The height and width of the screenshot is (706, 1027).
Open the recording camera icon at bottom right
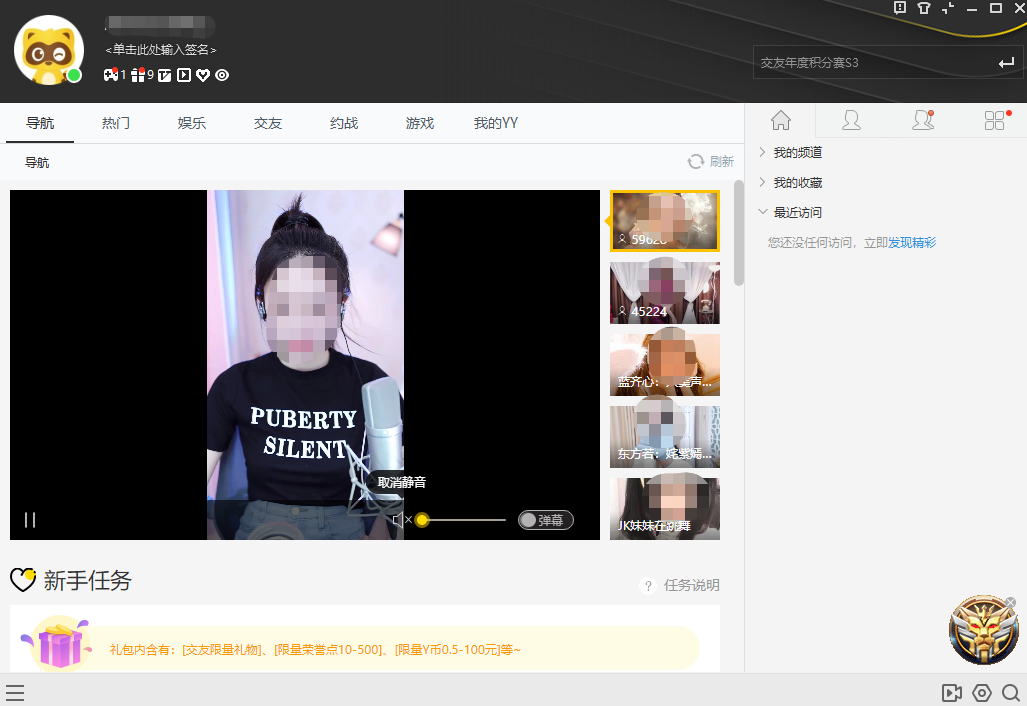(x=951, y=692)
